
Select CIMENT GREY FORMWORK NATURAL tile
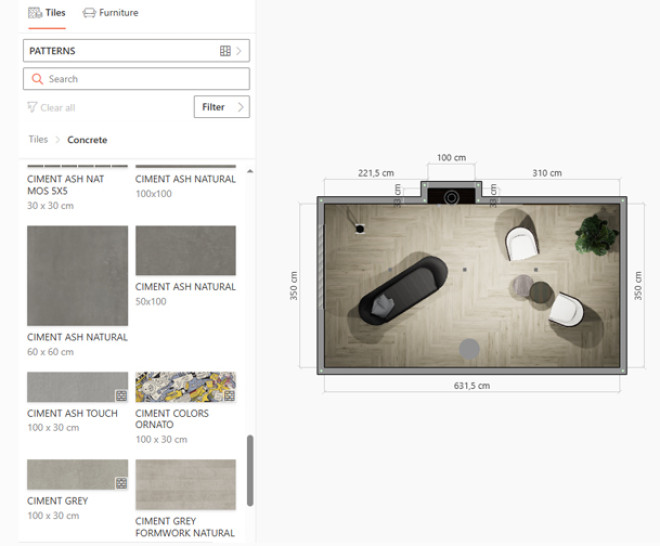point(185,485)
